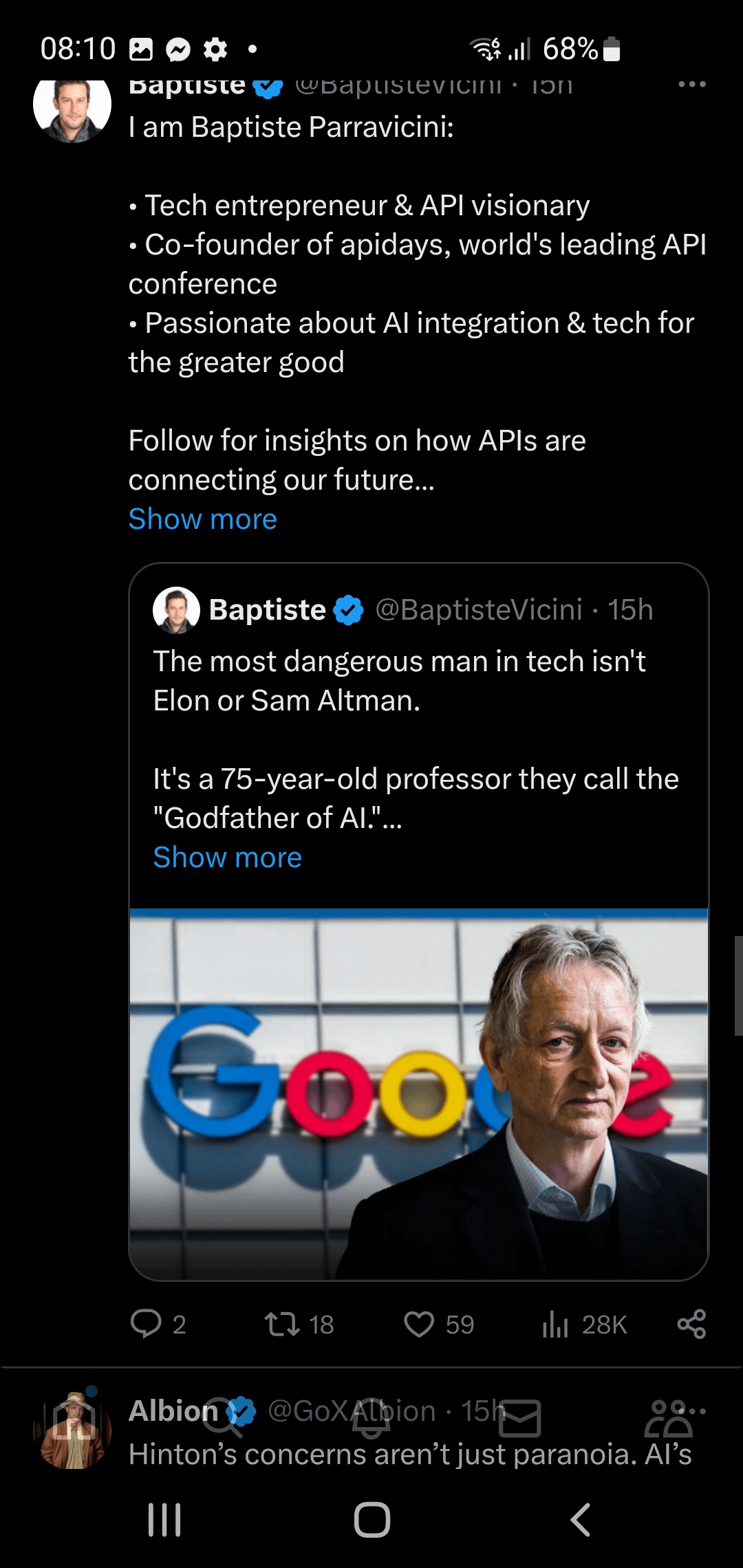Expand the quoted post's Show more link
Screen dimensions: 743x1568
pyautogui.click(x=228, y=857)
